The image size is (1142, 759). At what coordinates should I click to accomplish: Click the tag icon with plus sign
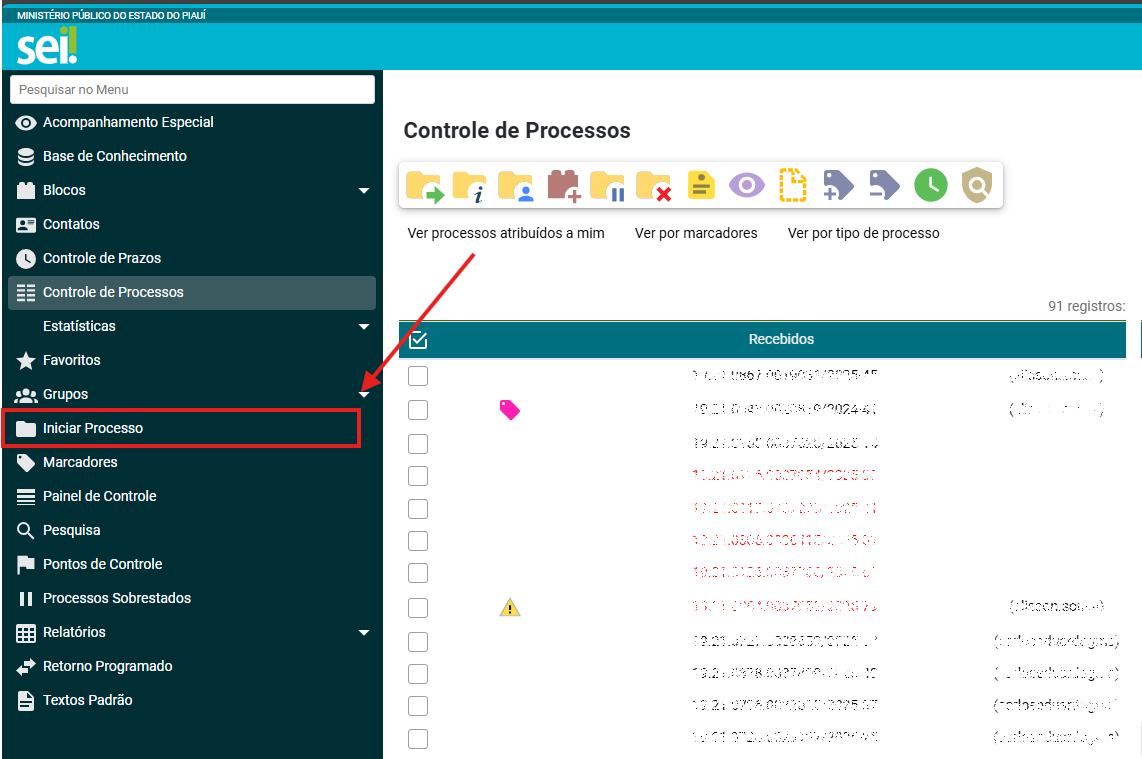[838, 186]
